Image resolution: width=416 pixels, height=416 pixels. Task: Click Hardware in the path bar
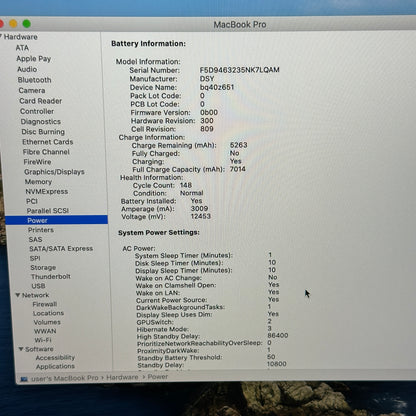tap(122, 377)
